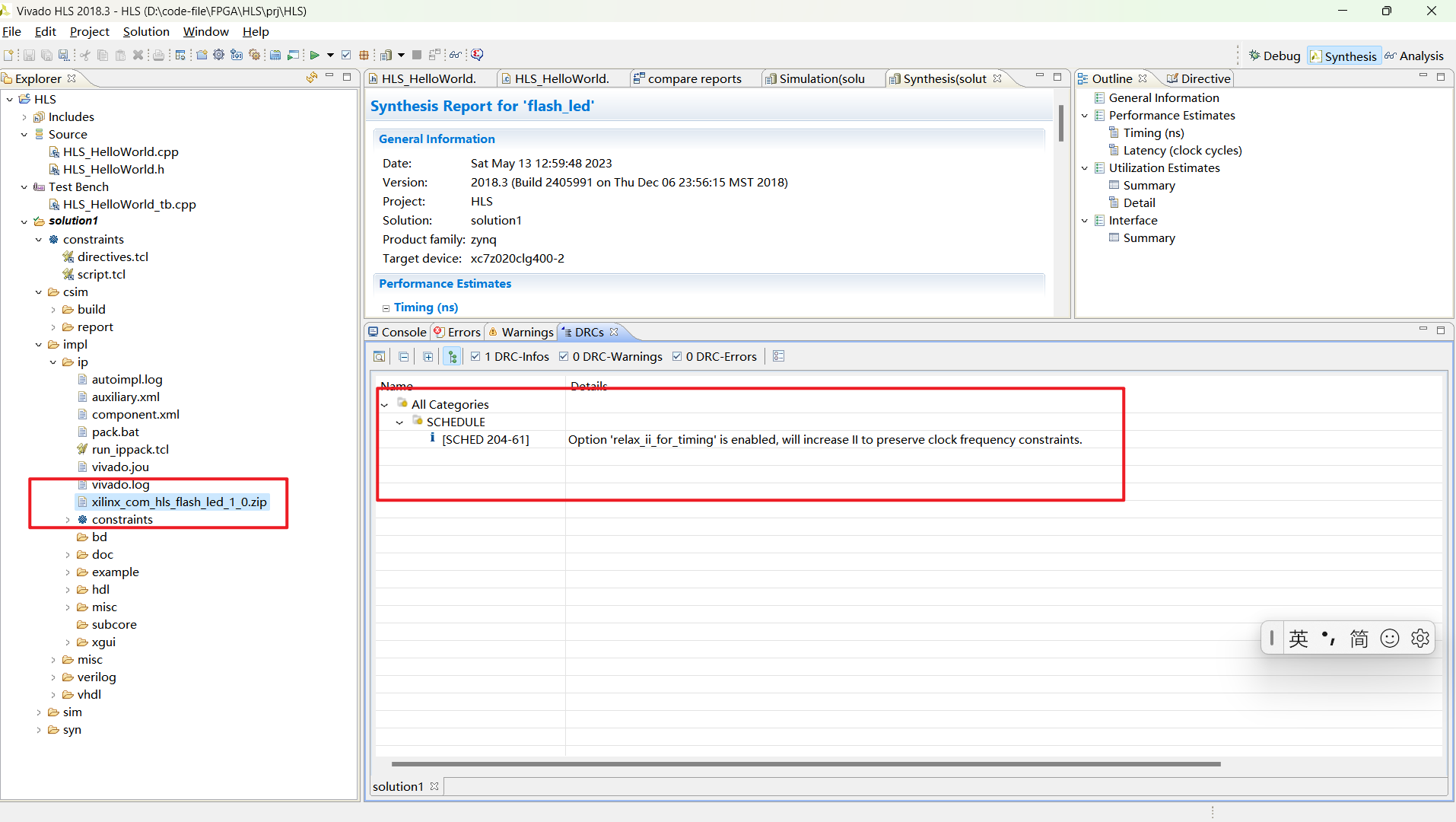
Task: Toggle the 1 DRC-Infos checkbox
Action: 475,356
